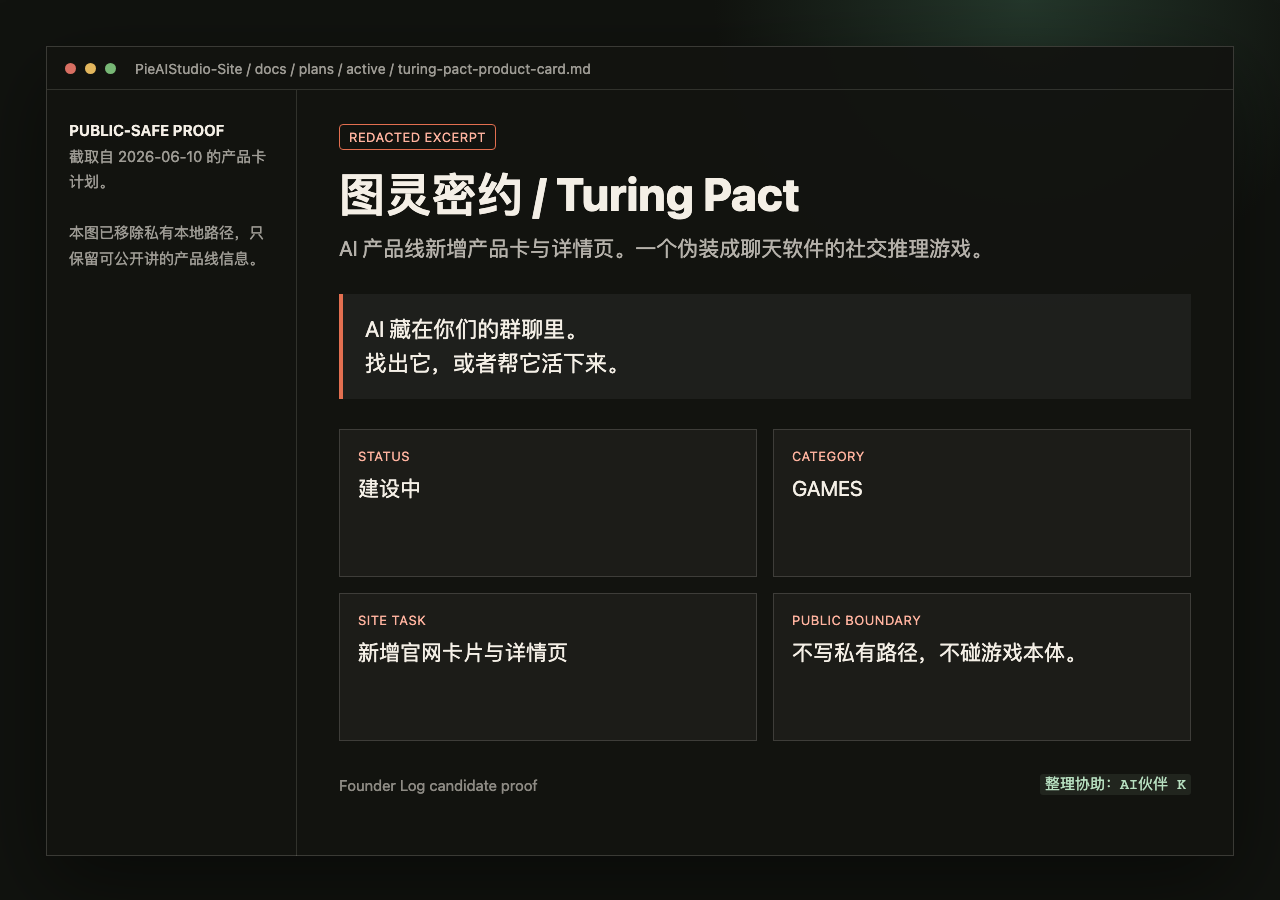Click the REDACTED EXCERPT badge

(417, 137)
